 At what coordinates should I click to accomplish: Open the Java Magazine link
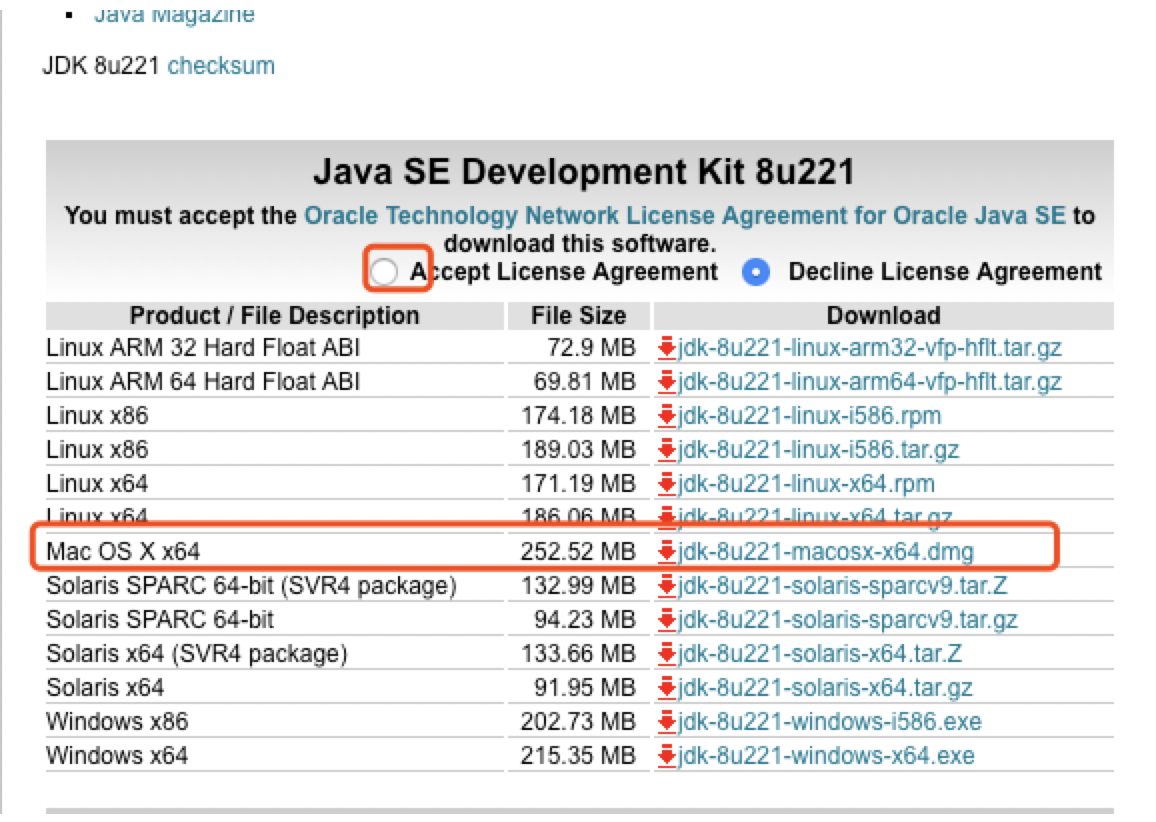tap(174, 14)
